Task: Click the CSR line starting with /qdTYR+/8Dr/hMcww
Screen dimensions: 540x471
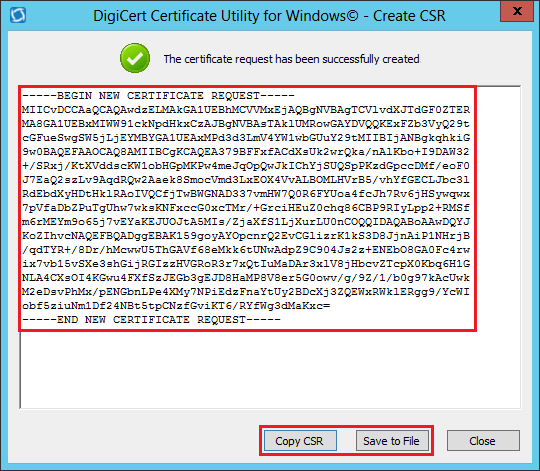Action: pyautogui.click(x=246, y=250)
